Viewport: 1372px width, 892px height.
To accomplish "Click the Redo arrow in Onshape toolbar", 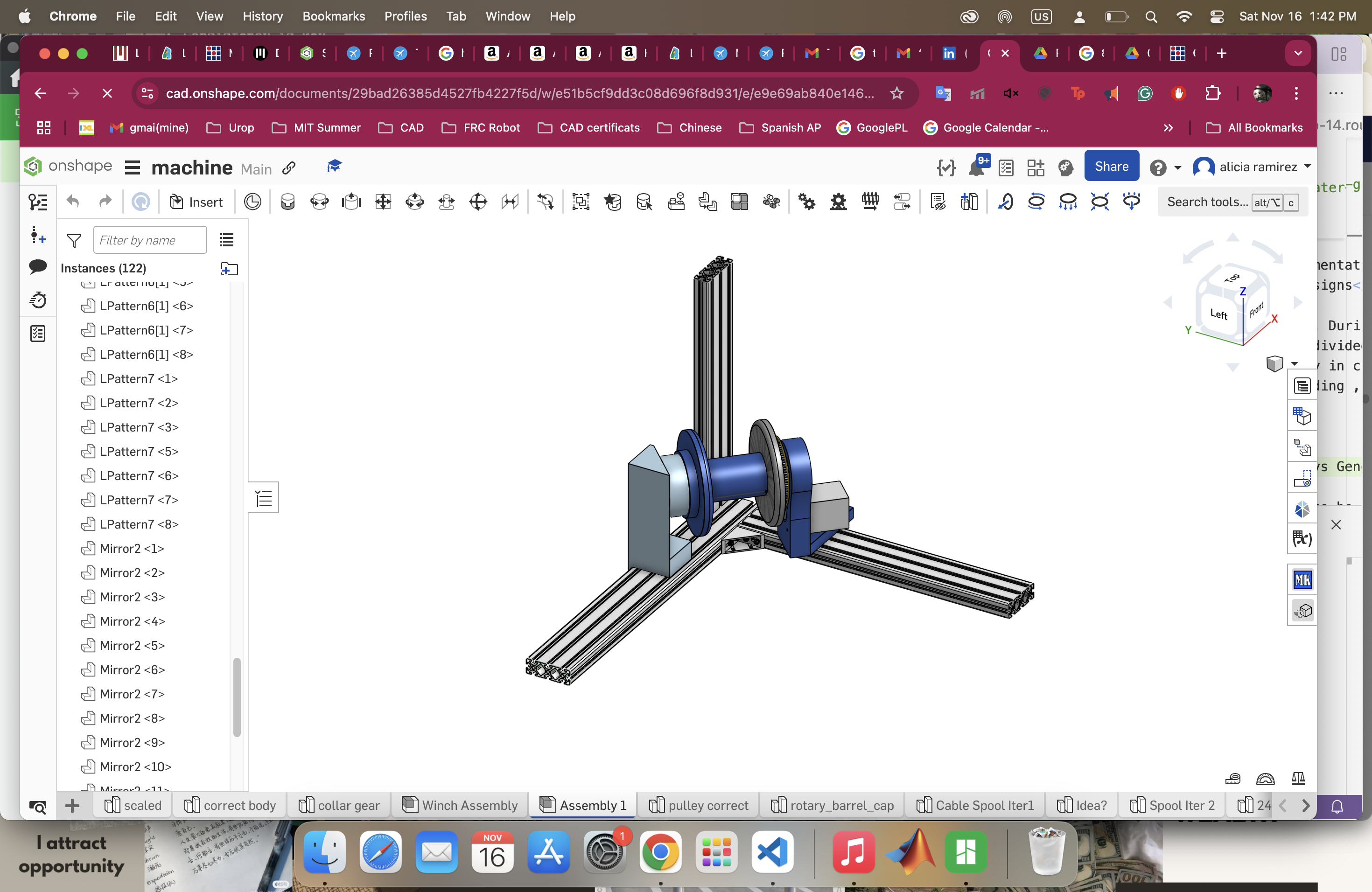I will click(x=105, y=202).
